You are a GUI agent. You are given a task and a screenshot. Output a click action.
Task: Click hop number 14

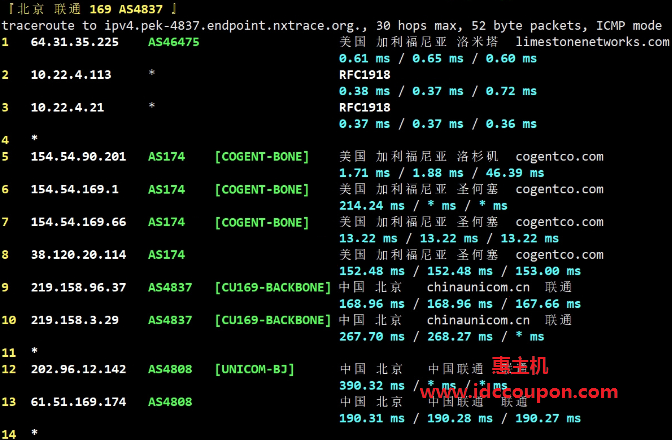pos(9,434)
